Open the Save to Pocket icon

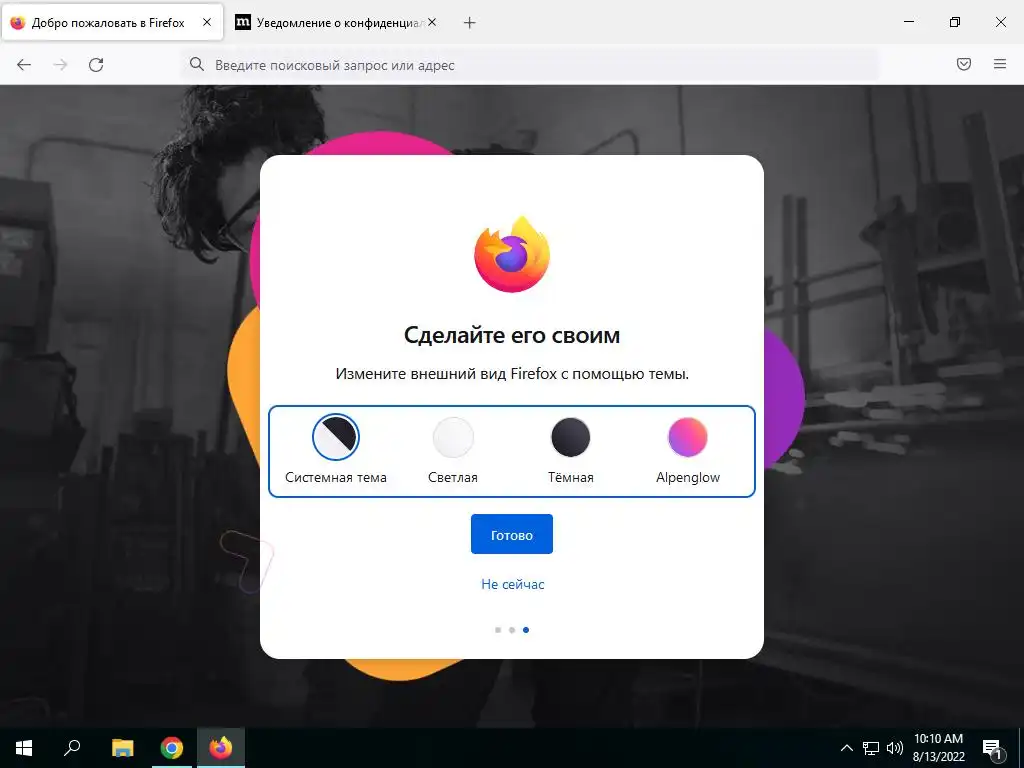click(964, 64)
